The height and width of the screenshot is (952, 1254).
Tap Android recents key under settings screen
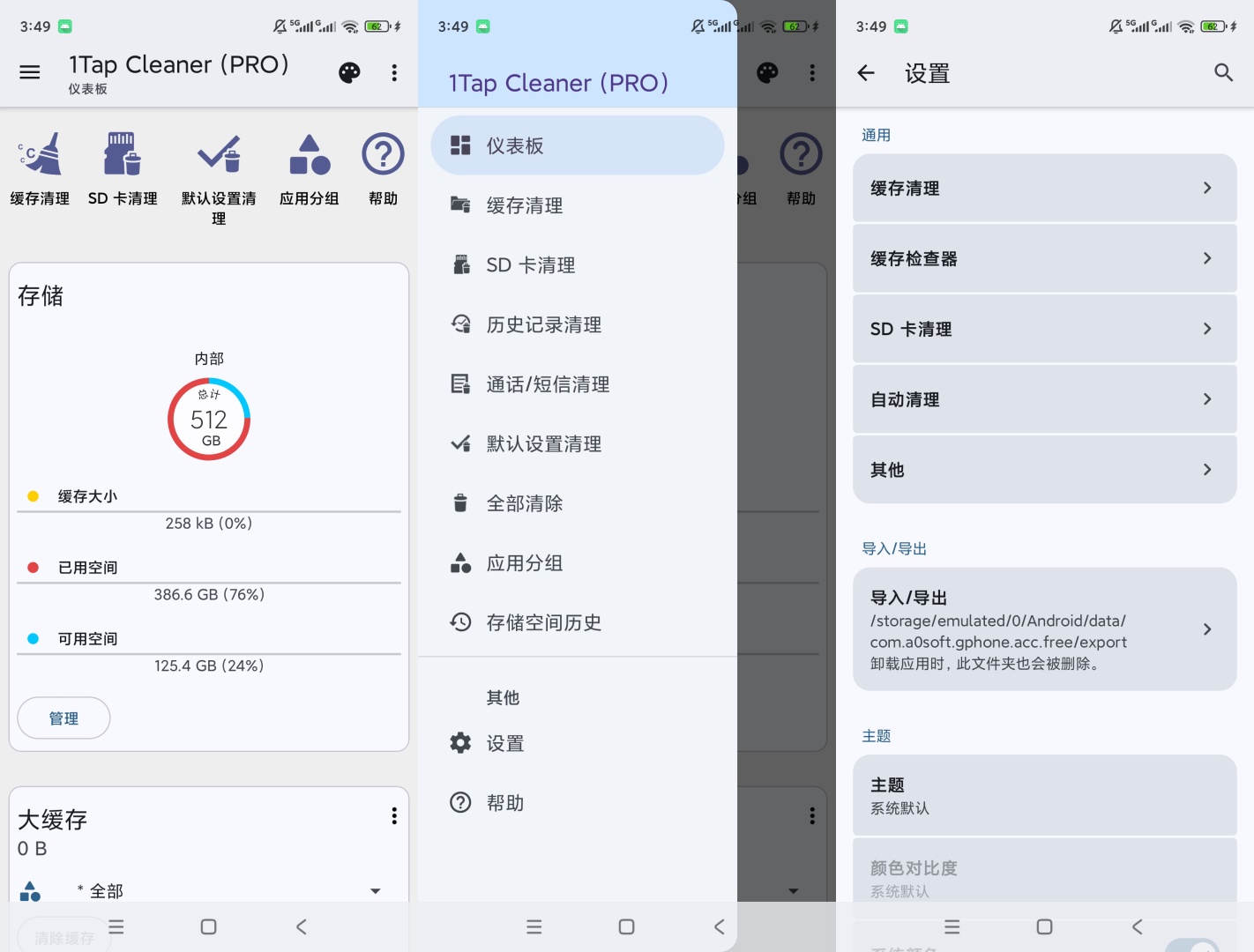[952, 926]
